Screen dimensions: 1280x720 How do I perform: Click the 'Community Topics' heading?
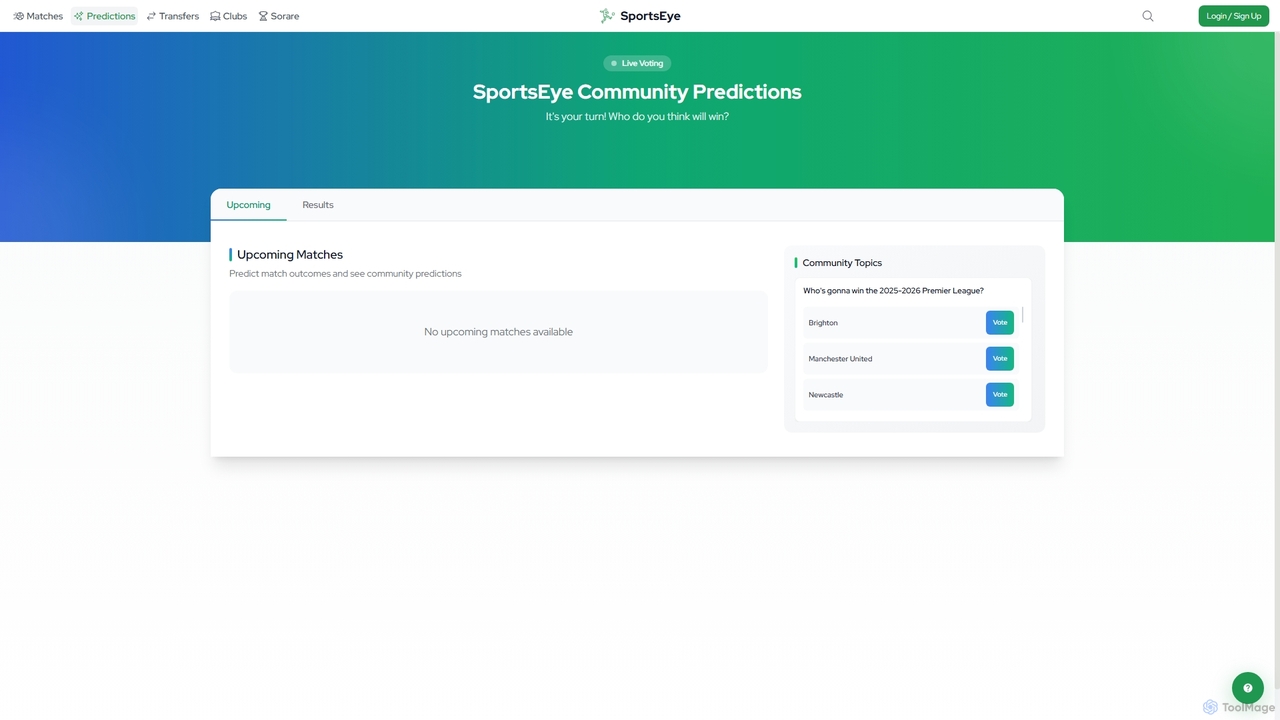(842, 263)
